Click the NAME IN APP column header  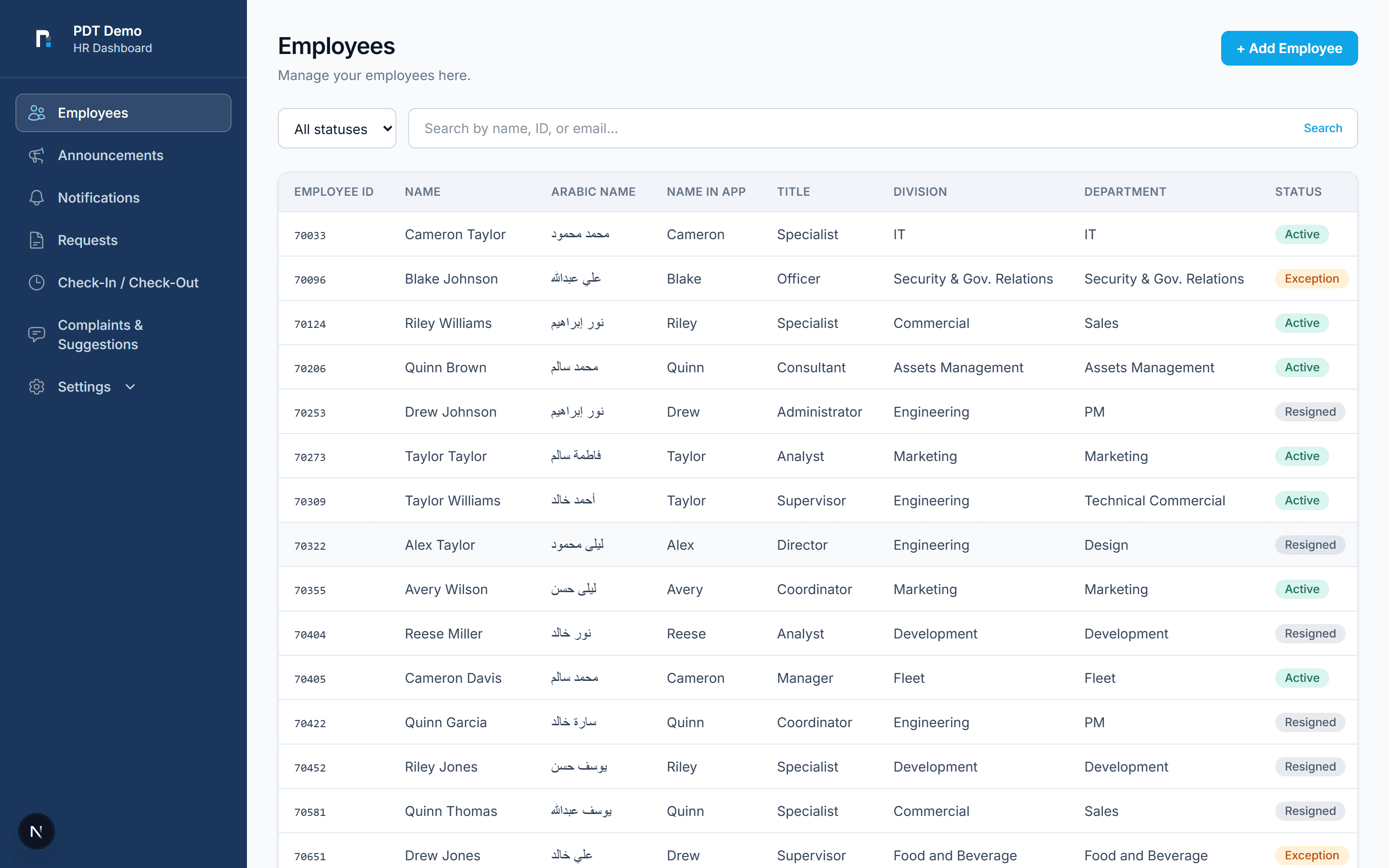[x=706, y=192]
